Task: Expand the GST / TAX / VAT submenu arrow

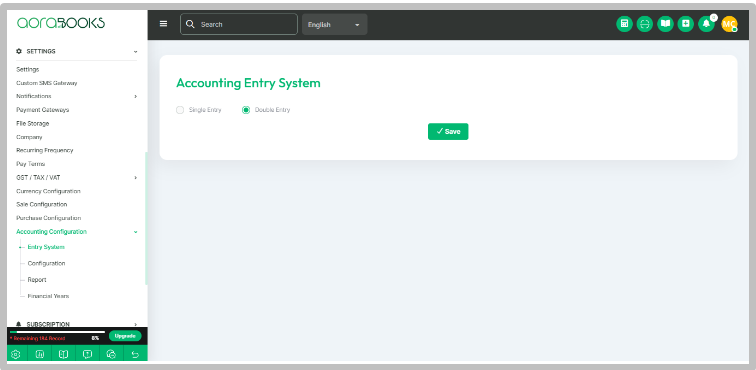Action: tap(135, 178)
